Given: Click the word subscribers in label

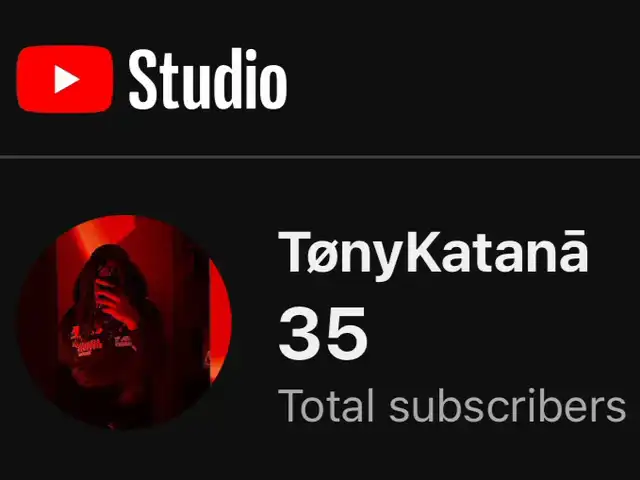Looking at the screenshot, I should [508, 405].
